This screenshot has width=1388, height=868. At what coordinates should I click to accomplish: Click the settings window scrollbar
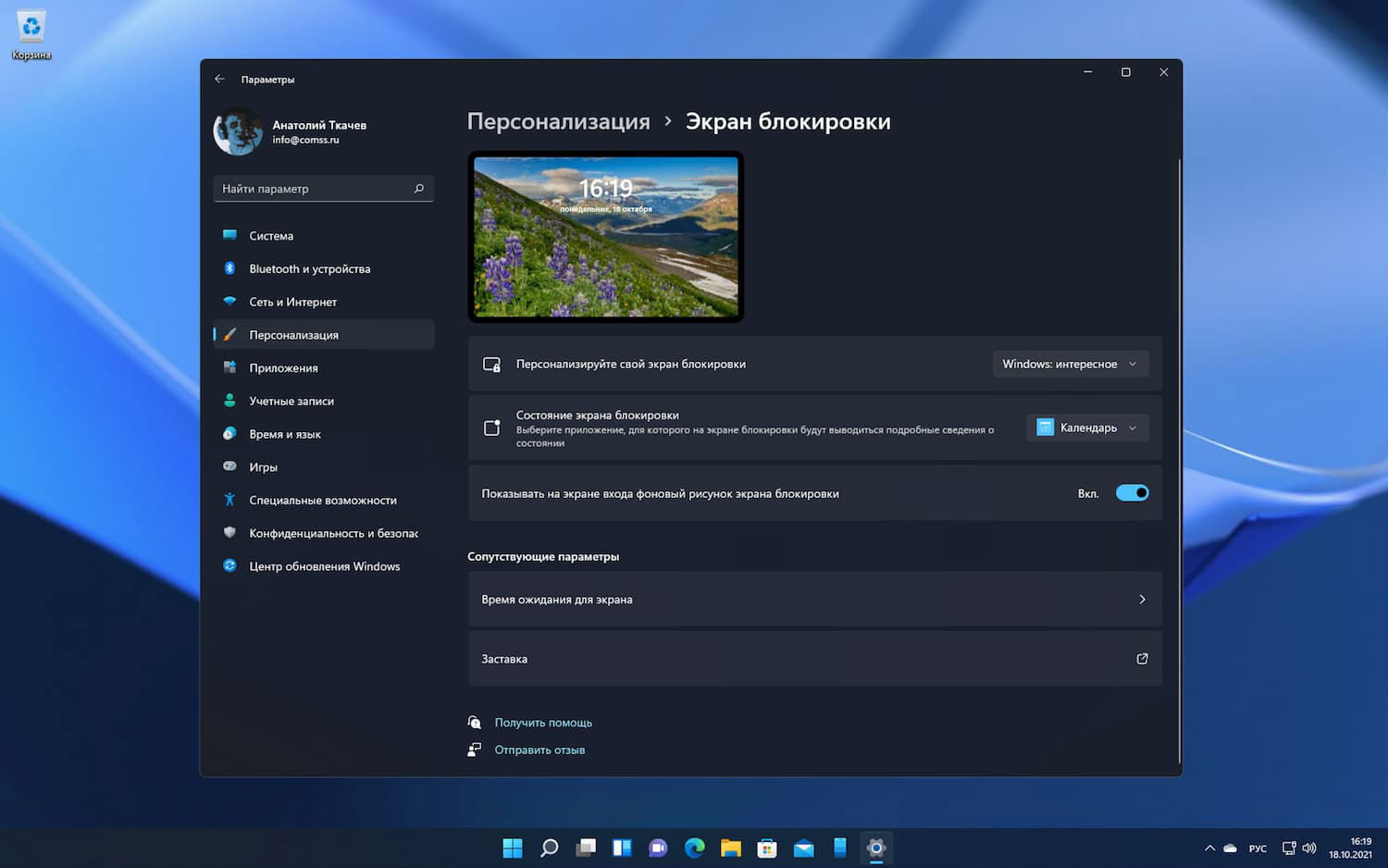coord(1179,461)
